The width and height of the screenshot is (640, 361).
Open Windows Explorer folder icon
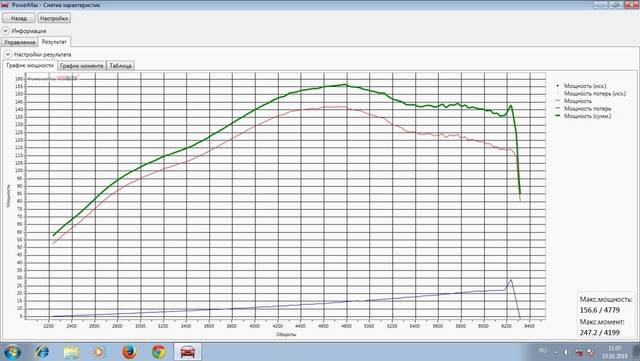click(x=71, y=352)
